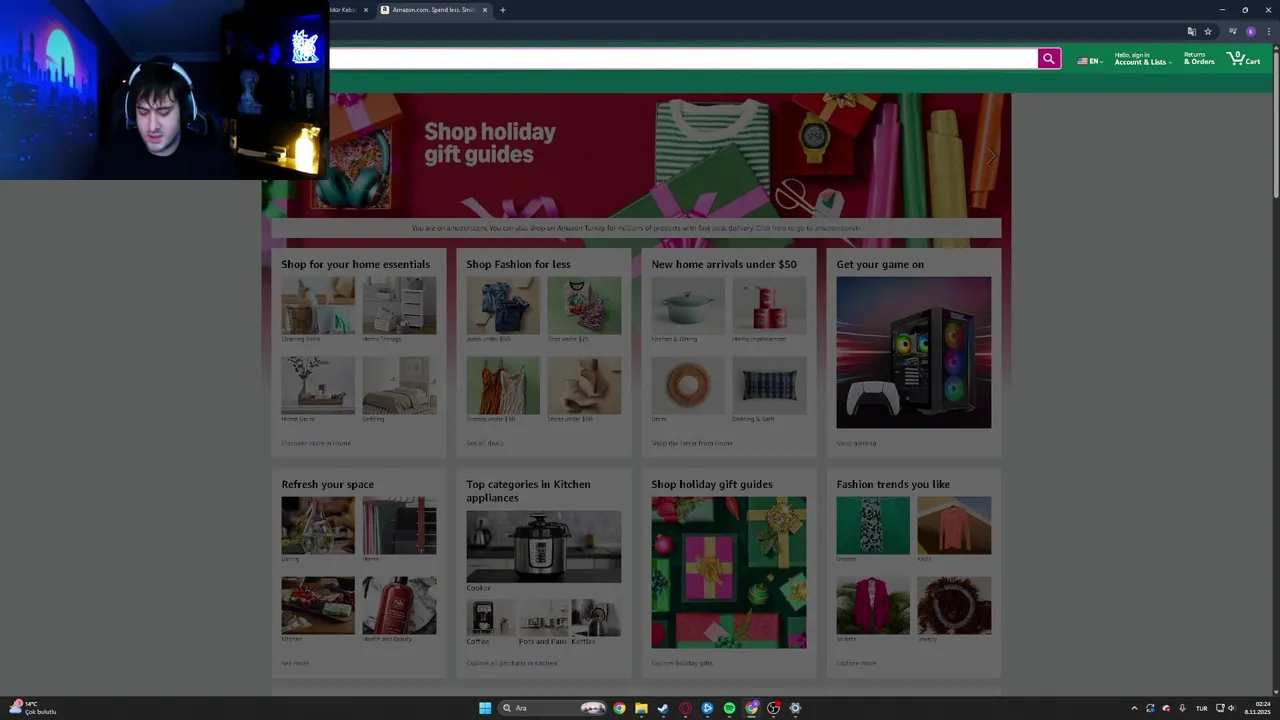1280x720 pixels.
Task: Open the Windows Start menu
Action: click(485, 708)
